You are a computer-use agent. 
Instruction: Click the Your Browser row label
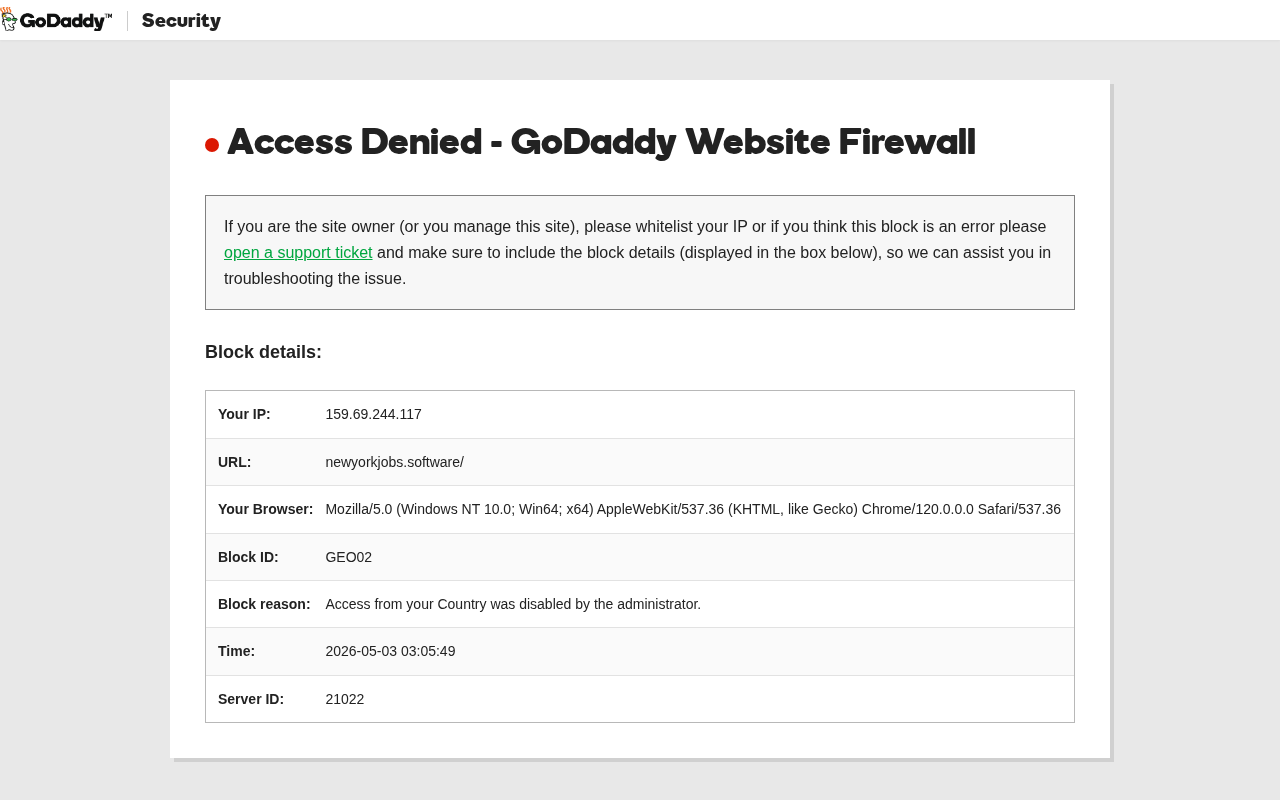click(265, 509)
